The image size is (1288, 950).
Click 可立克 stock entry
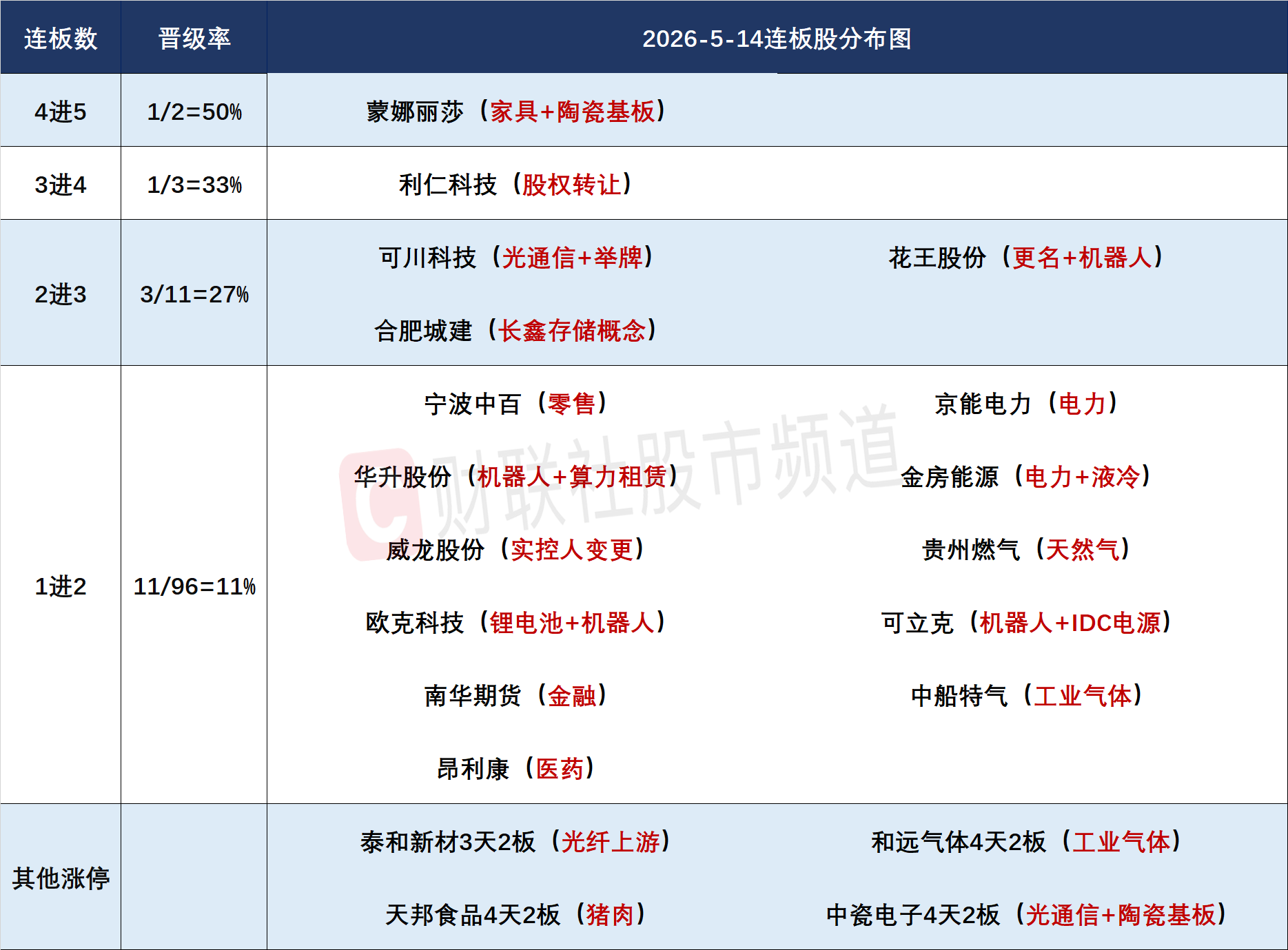(x=1026, y=623)
